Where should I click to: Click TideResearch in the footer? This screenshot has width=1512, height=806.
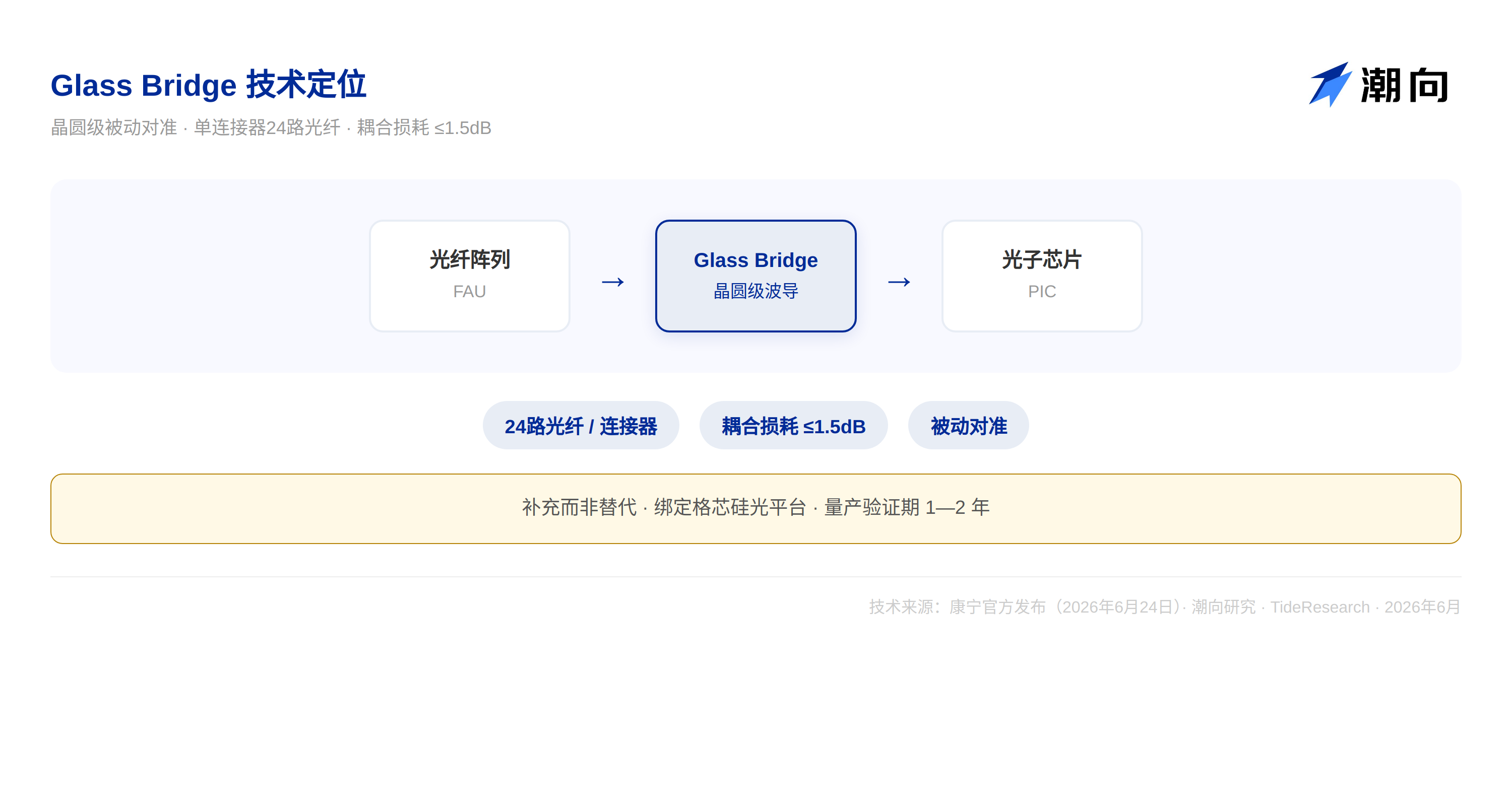tap(1319, 607)
